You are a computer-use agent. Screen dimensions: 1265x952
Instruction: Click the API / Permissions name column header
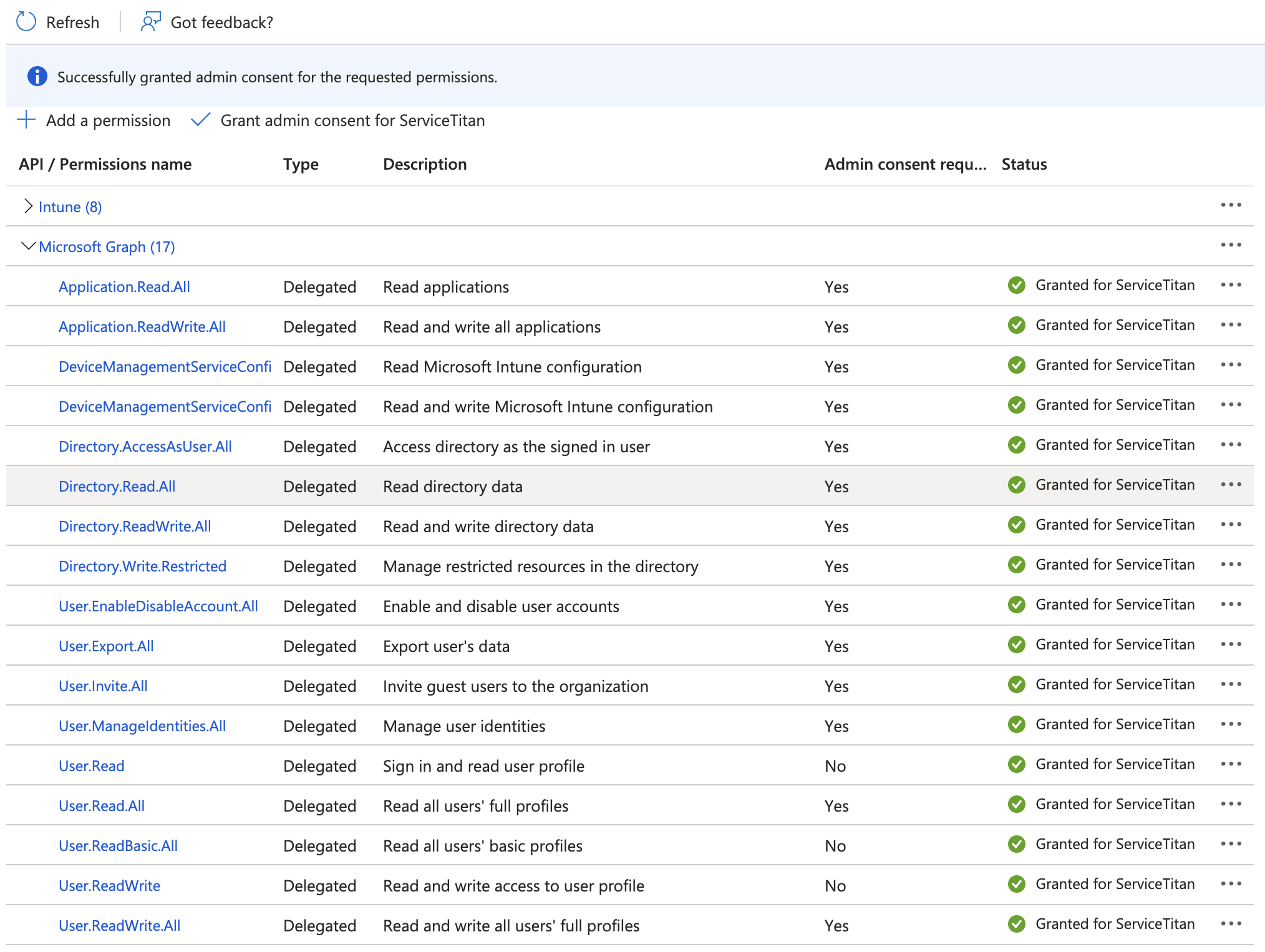coord(105,164)
